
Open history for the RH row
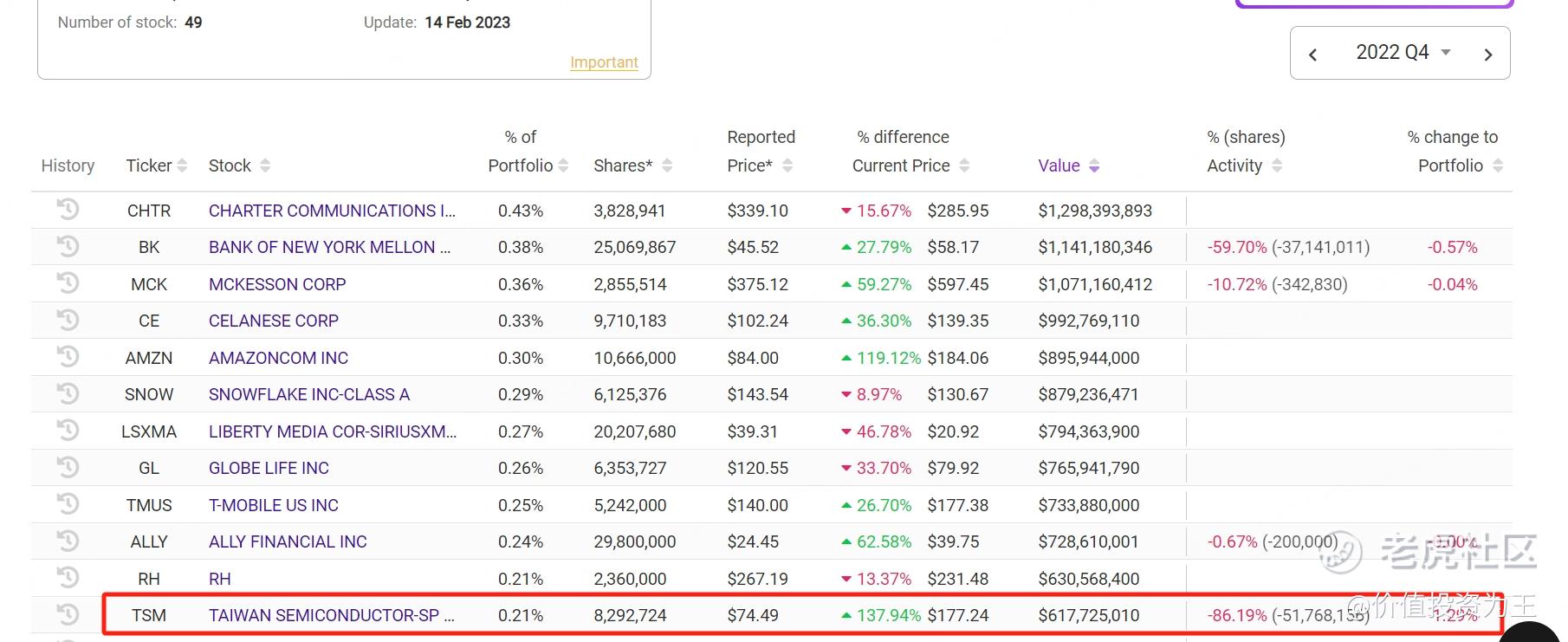click(68, 578)
